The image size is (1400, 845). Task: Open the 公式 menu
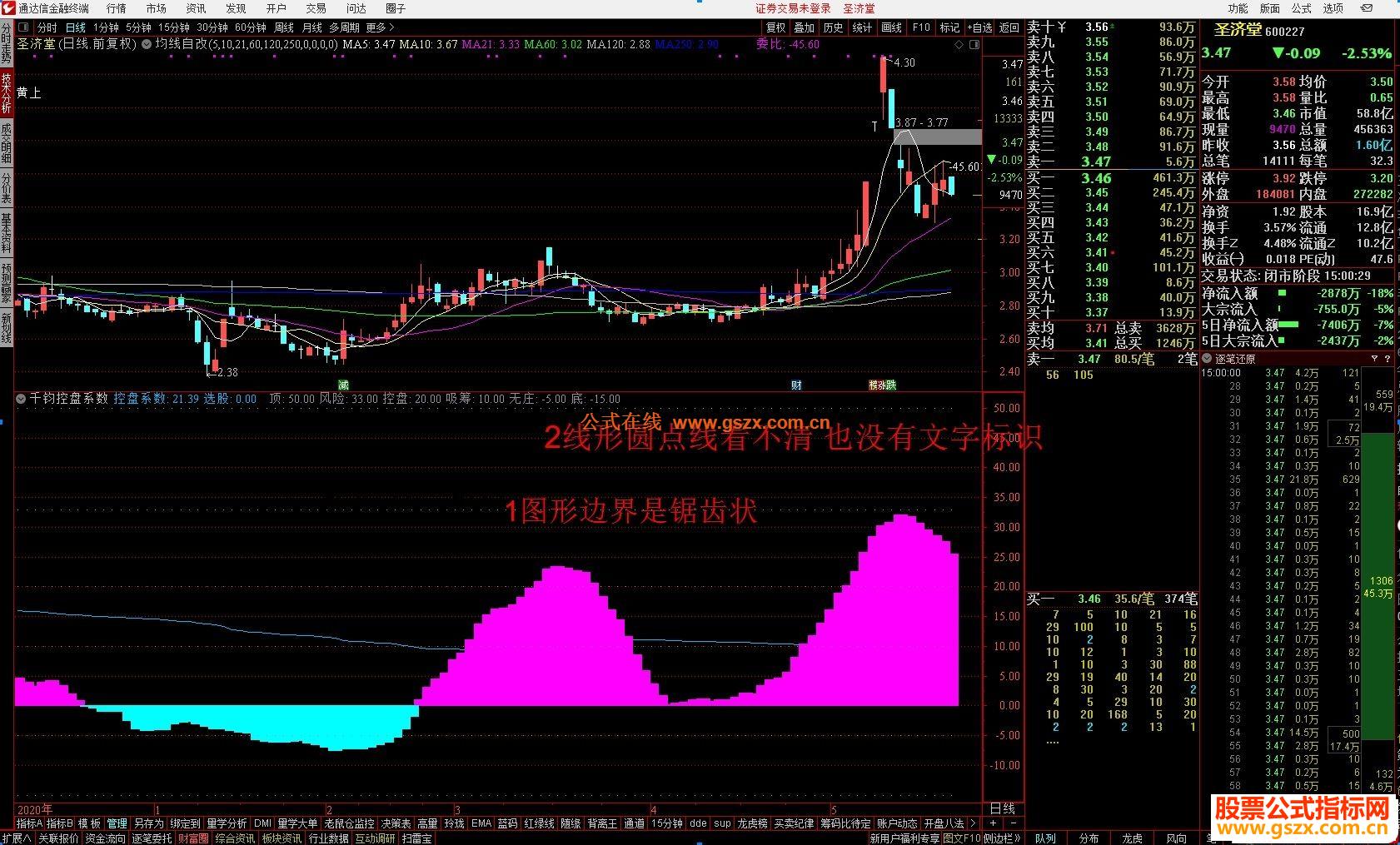click(x=1302, y=8)
